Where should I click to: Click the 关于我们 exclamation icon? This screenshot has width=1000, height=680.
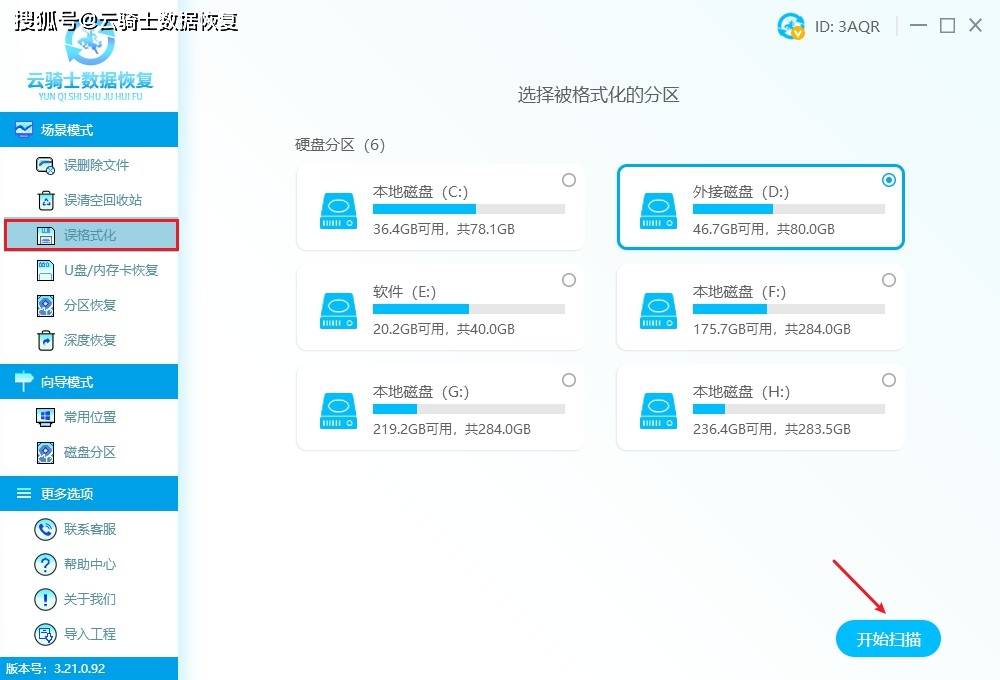45,600
